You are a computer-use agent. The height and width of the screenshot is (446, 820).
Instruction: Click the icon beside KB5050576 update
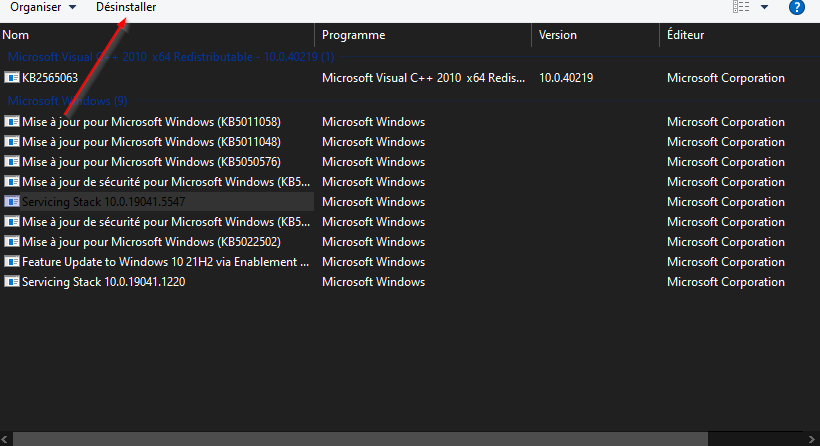[x=12, y=162]
